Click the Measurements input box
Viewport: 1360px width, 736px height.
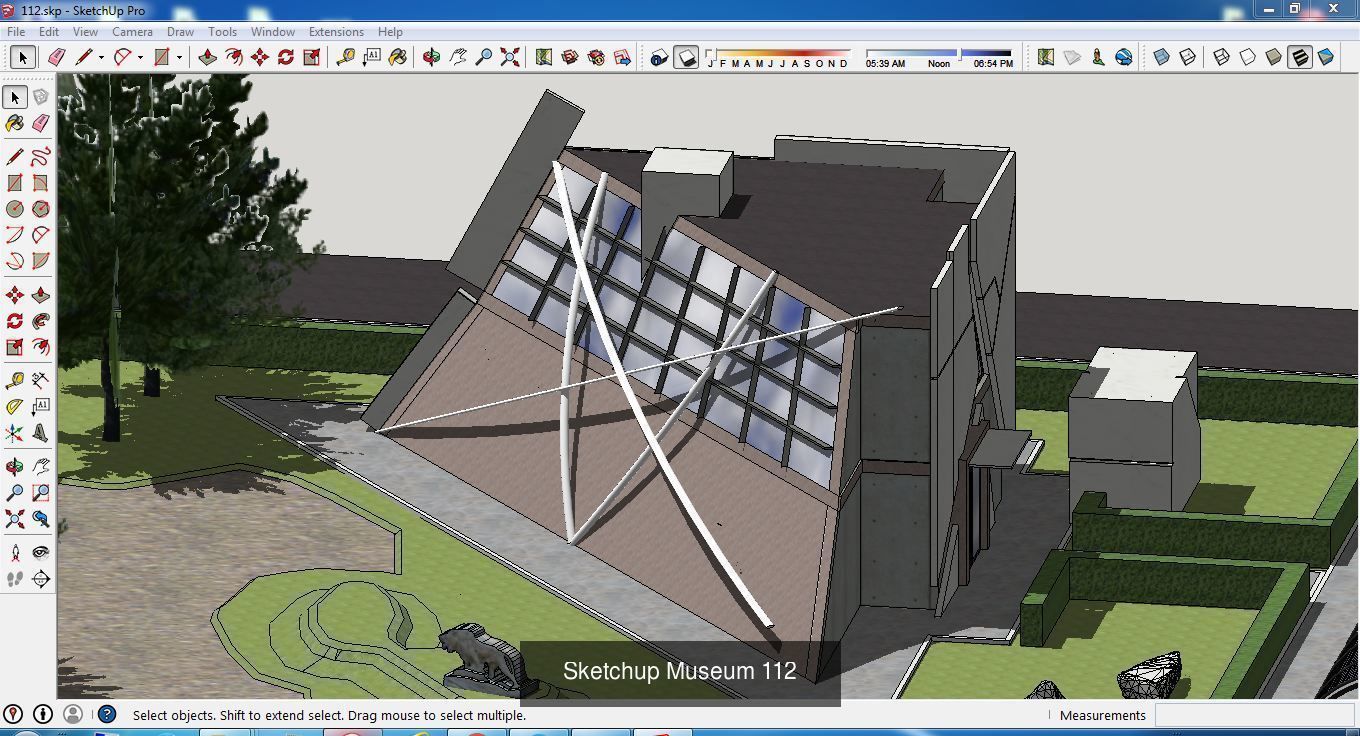1255,715
